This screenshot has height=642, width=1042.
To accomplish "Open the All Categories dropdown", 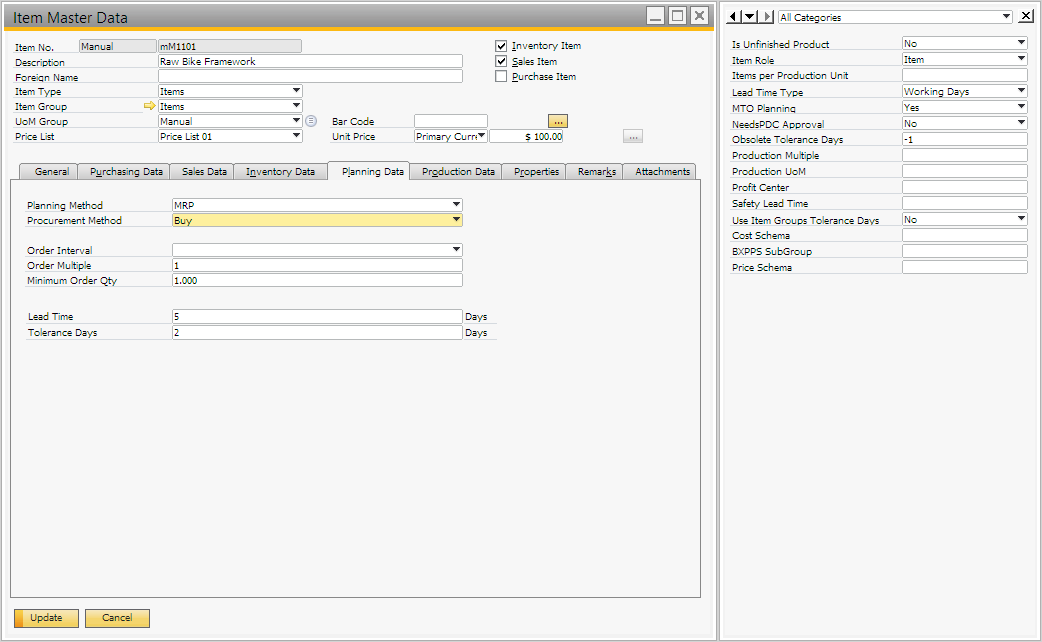I will click(x=1005, y=17).
